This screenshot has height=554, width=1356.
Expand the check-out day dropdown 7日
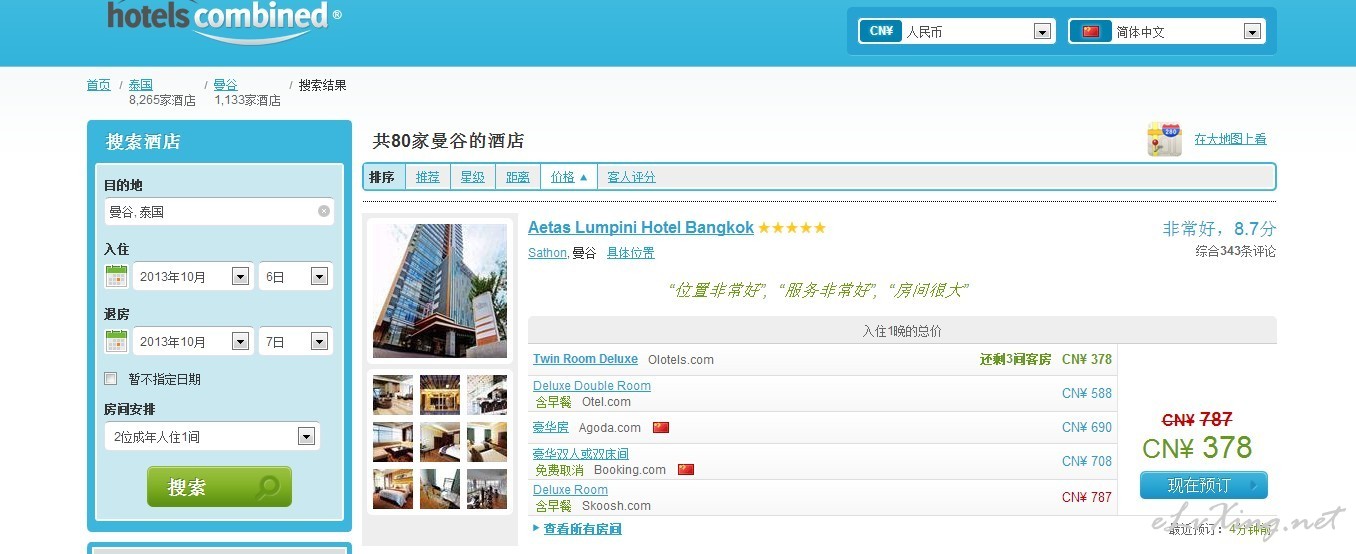295,342
